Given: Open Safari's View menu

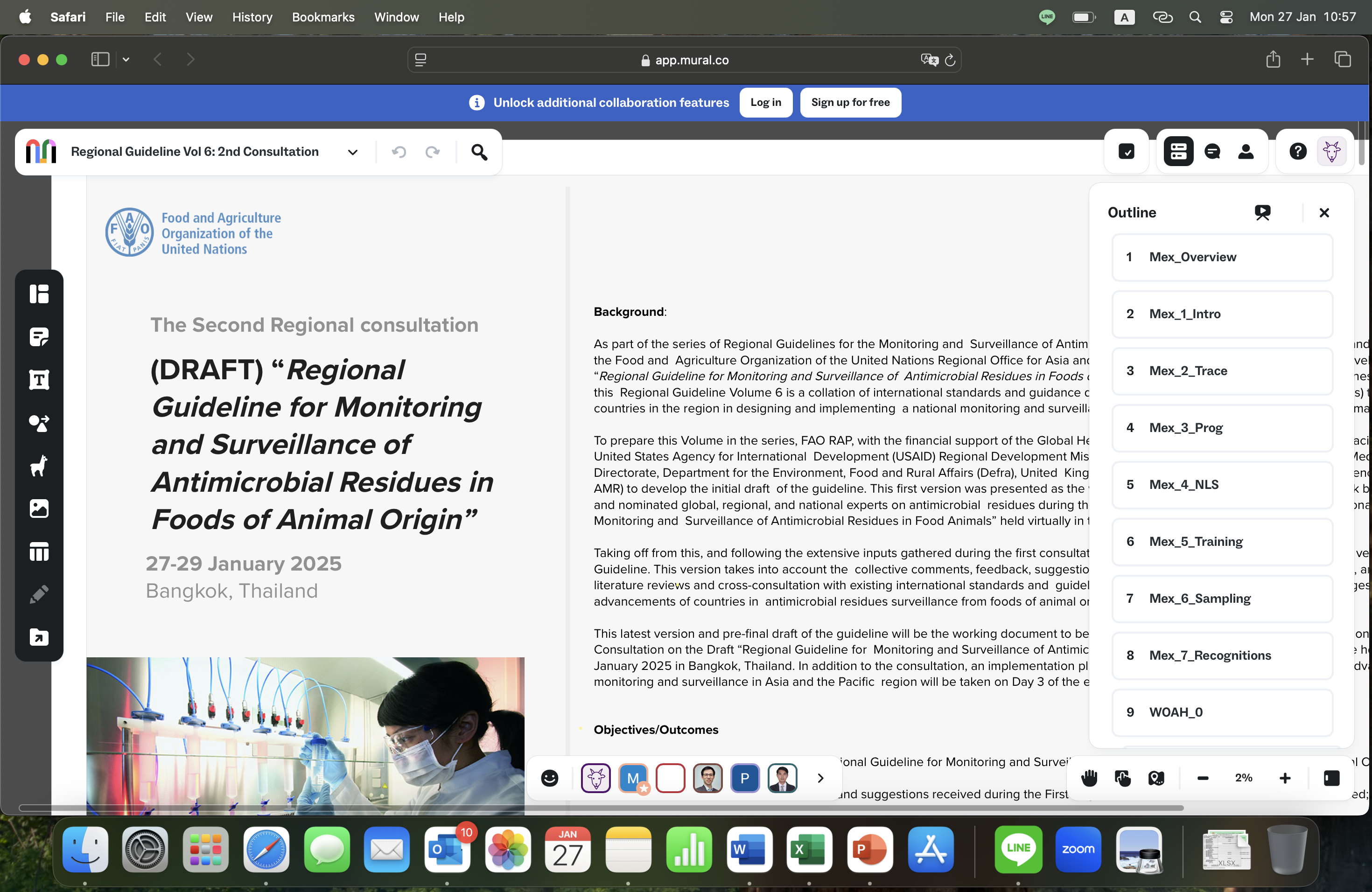Looking at the screenshot, I should click(x=199, y=17).
